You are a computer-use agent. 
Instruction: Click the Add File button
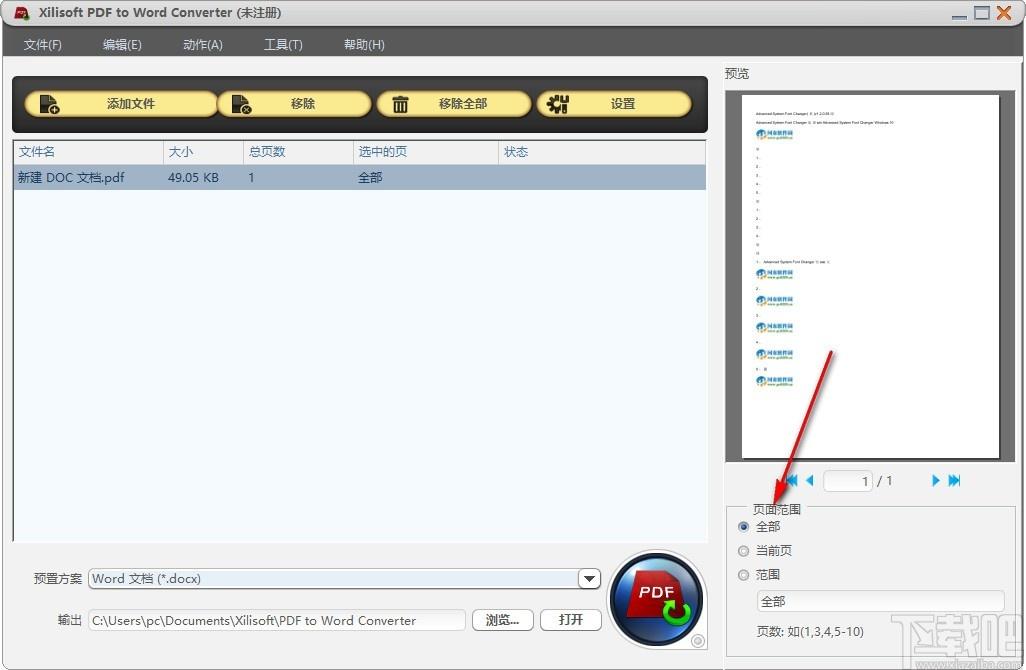(x=121, y=104)
